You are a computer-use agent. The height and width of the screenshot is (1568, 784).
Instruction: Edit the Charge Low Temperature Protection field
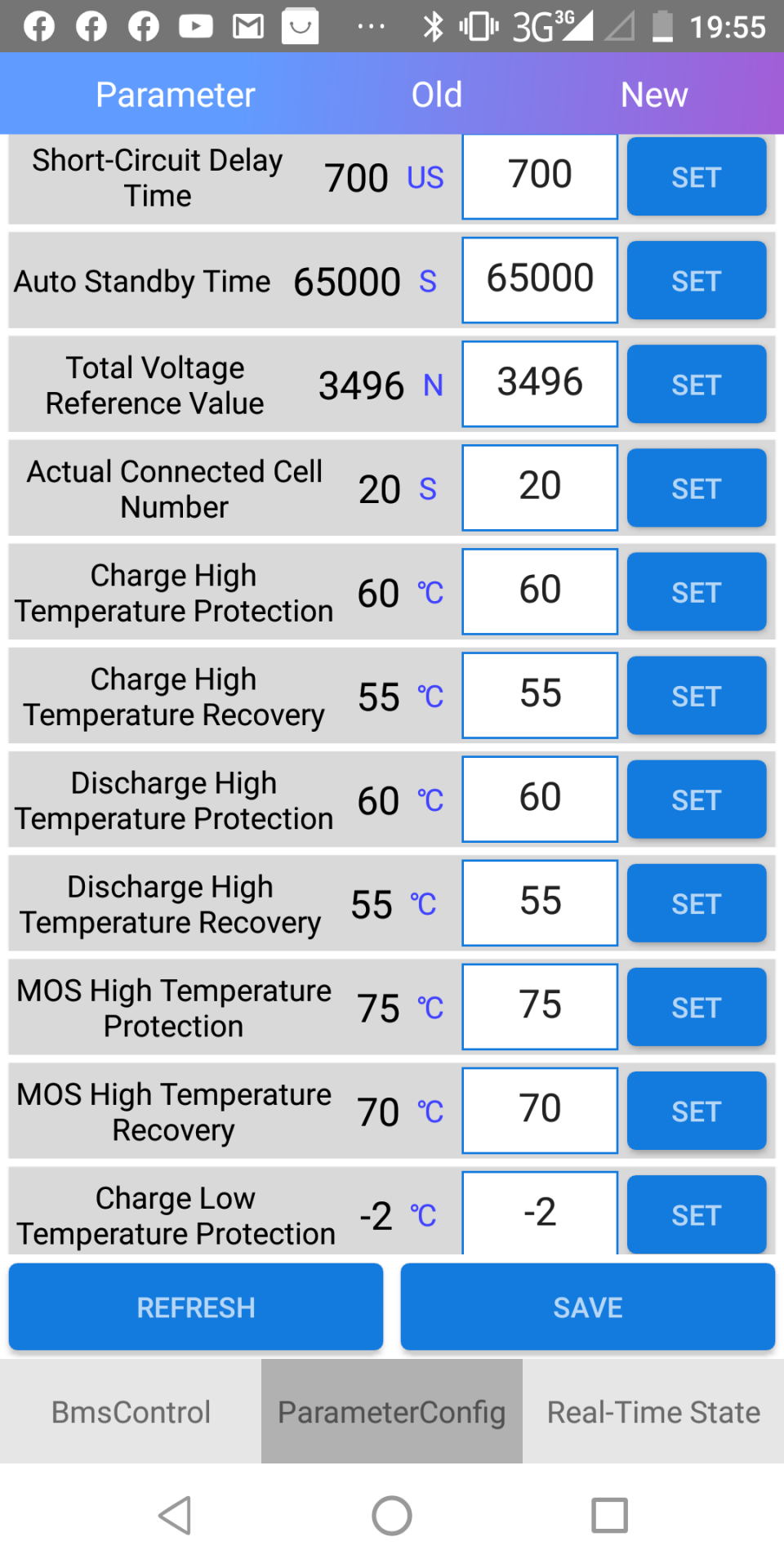click(540, 1214)
